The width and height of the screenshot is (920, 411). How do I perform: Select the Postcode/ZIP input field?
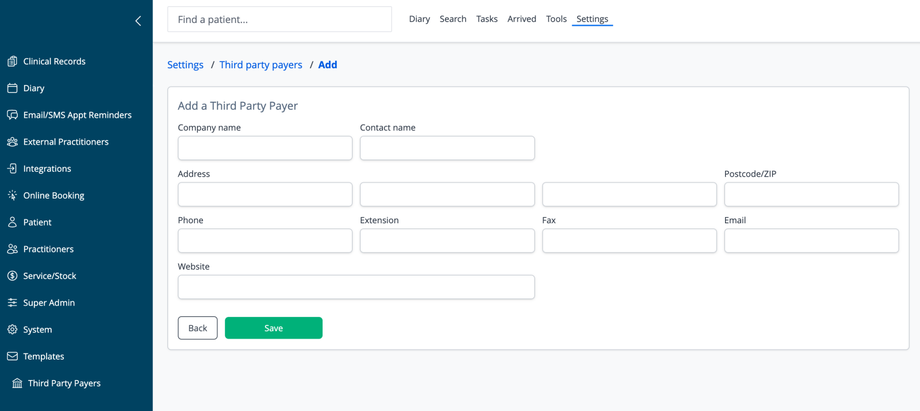(x=811, y=194)
